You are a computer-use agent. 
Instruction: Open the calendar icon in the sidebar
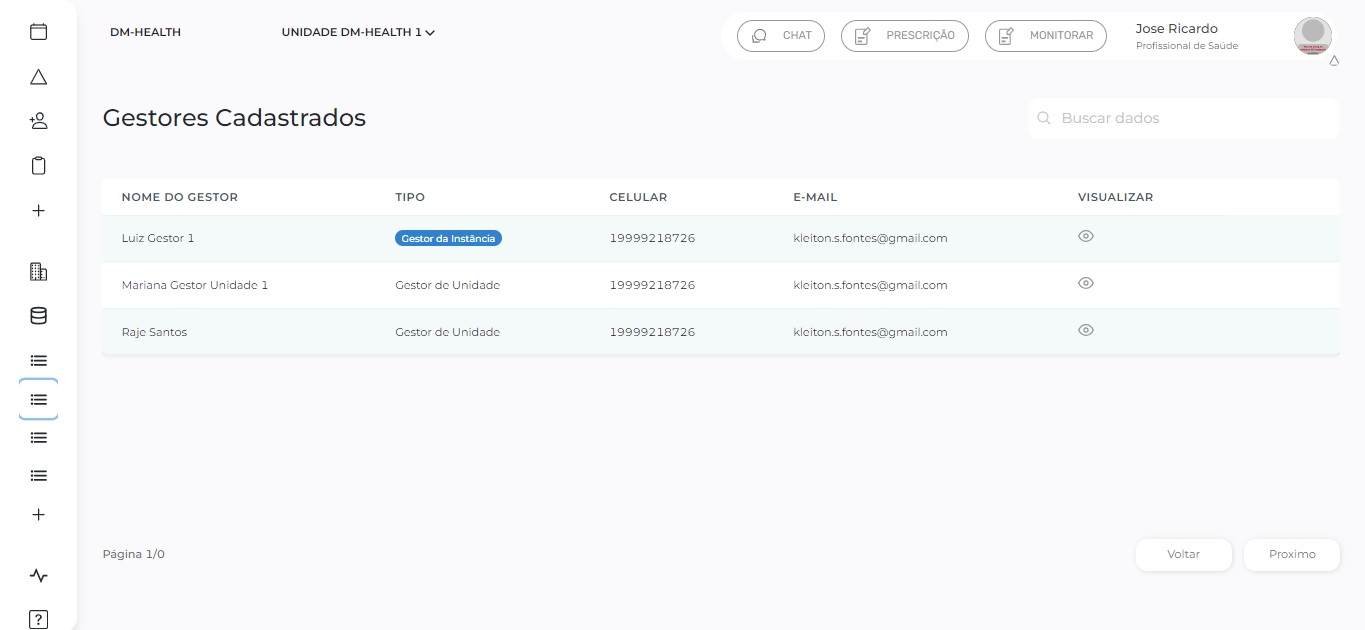[x=38, y=32]
